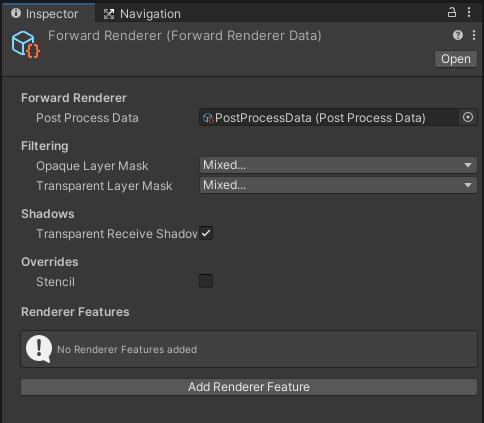Click the Post Process Data label
The height and width of the screenshot is (423, 484).
87,118
